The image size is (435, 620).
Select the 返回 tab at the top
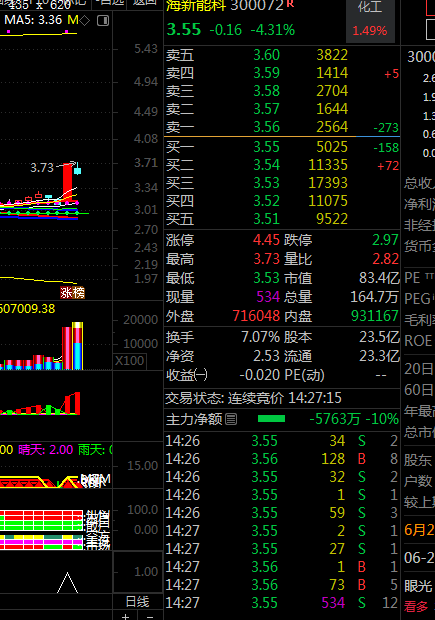(144, 2)
